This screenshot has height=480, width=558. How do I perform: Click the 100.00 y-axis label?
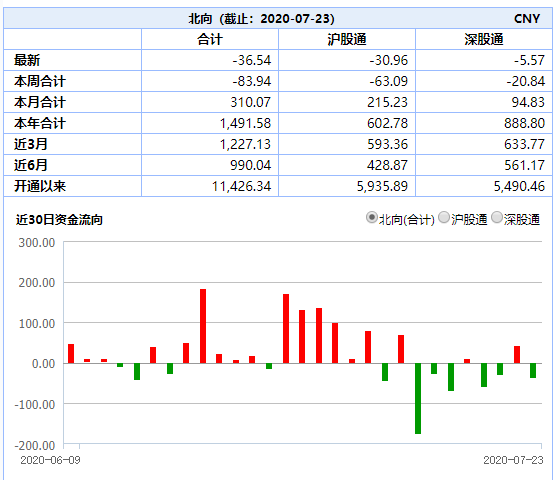[x=37, y=323]
